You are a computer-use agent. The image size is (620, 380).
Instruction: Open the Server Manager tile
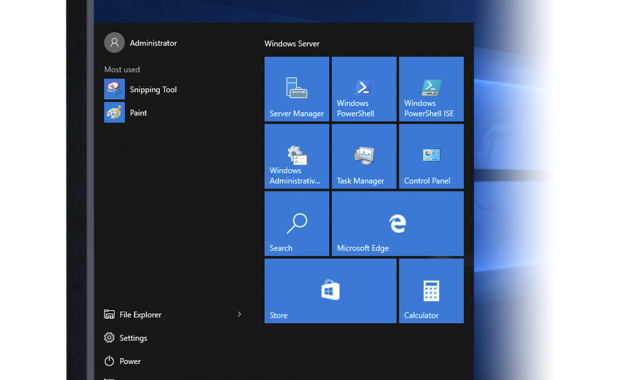[297, 89]
